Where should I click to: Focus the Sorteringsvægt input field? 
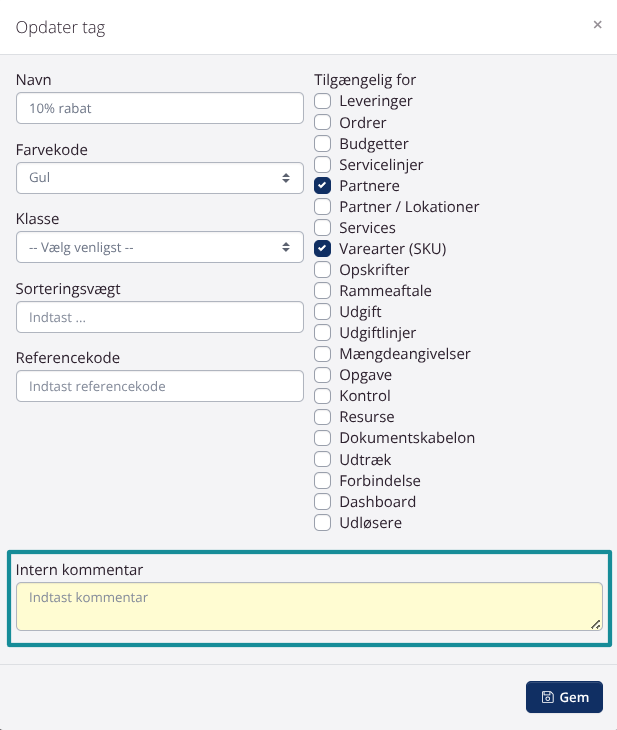(160, 317)
